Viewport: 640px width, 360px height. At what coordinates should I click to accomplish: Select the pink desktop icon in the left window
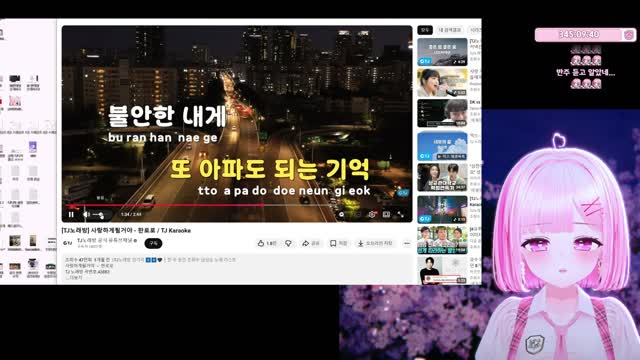15,102
